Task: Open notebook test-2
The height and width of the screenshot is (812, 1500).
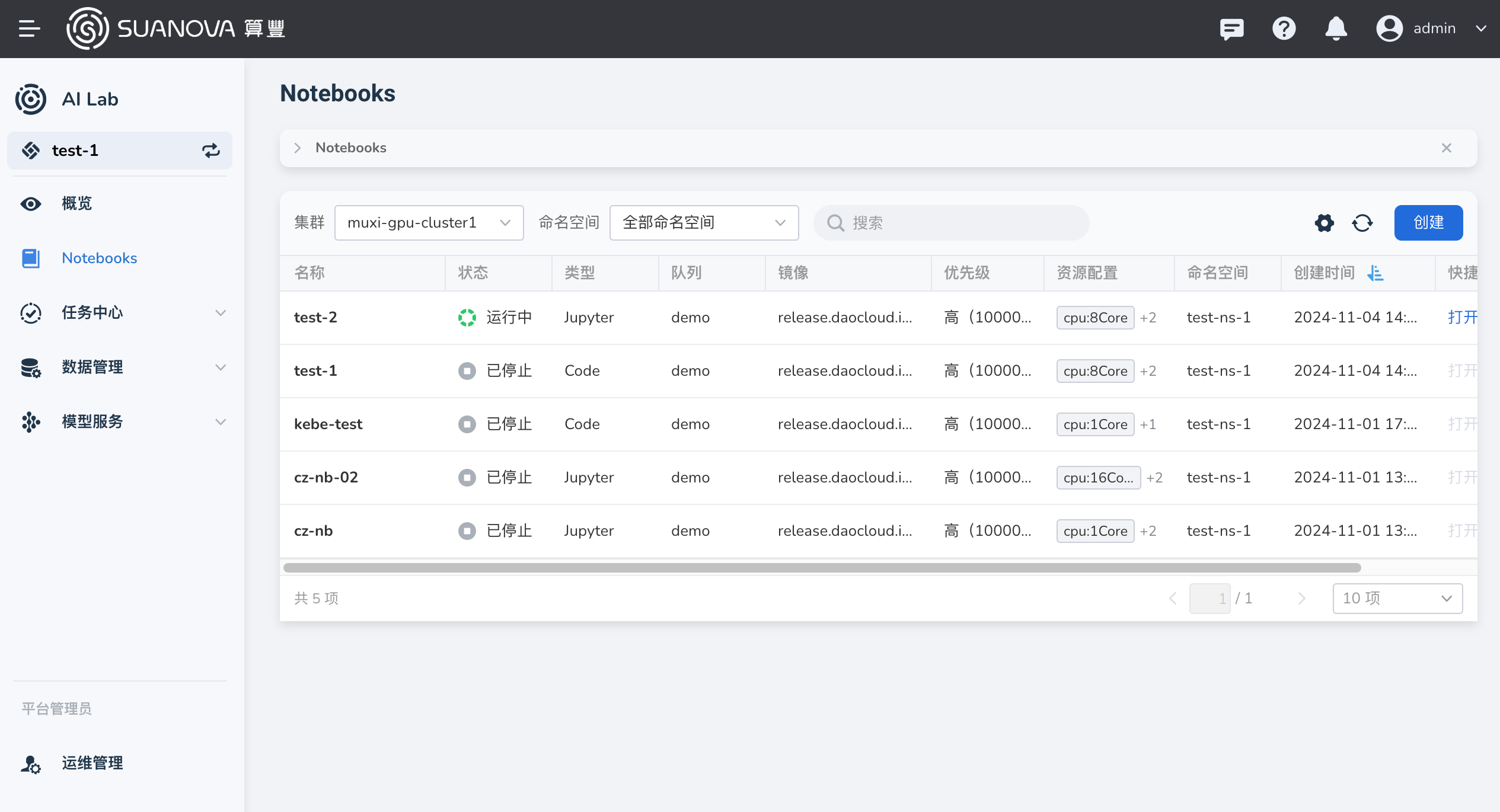Action: [315, 318]
